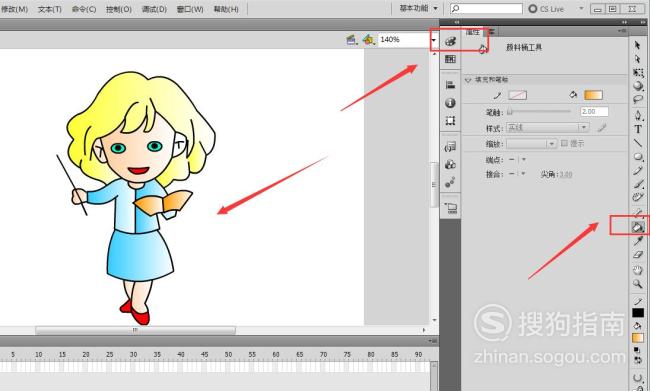Click the search input field
This screenshot has height=391, width=650.
click(x=486, y=8)
